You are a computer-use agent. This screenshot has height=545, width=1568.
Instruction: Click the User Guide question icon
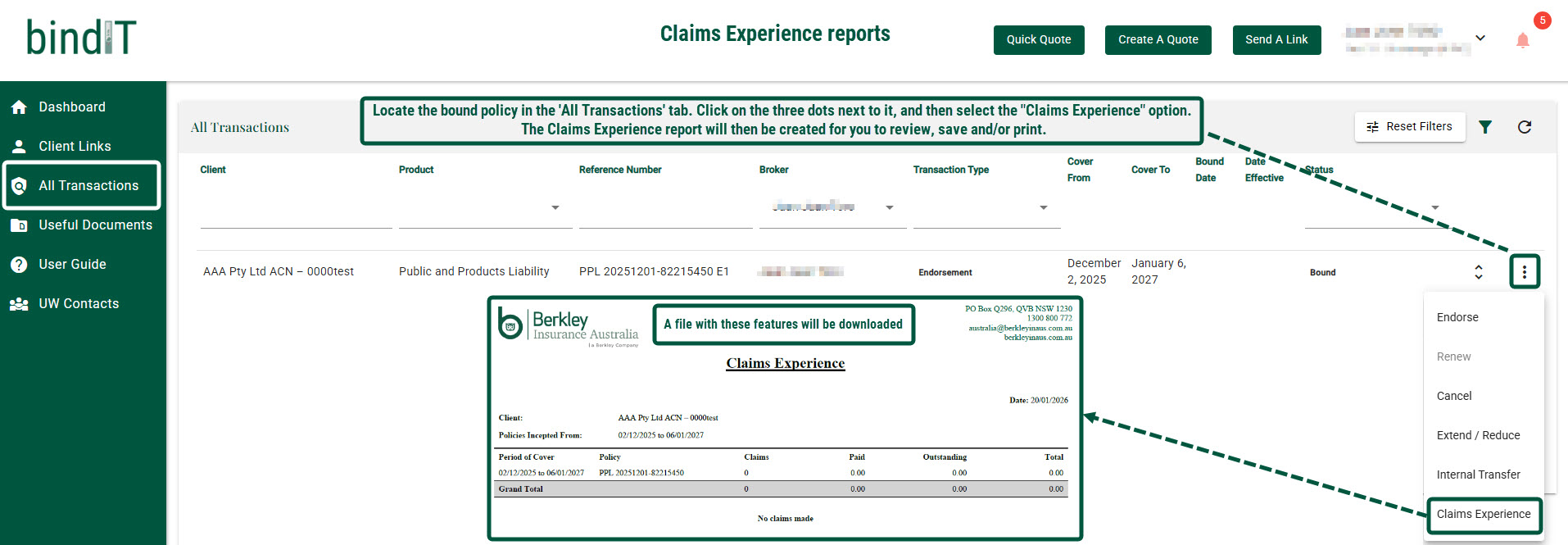(19, 265)
